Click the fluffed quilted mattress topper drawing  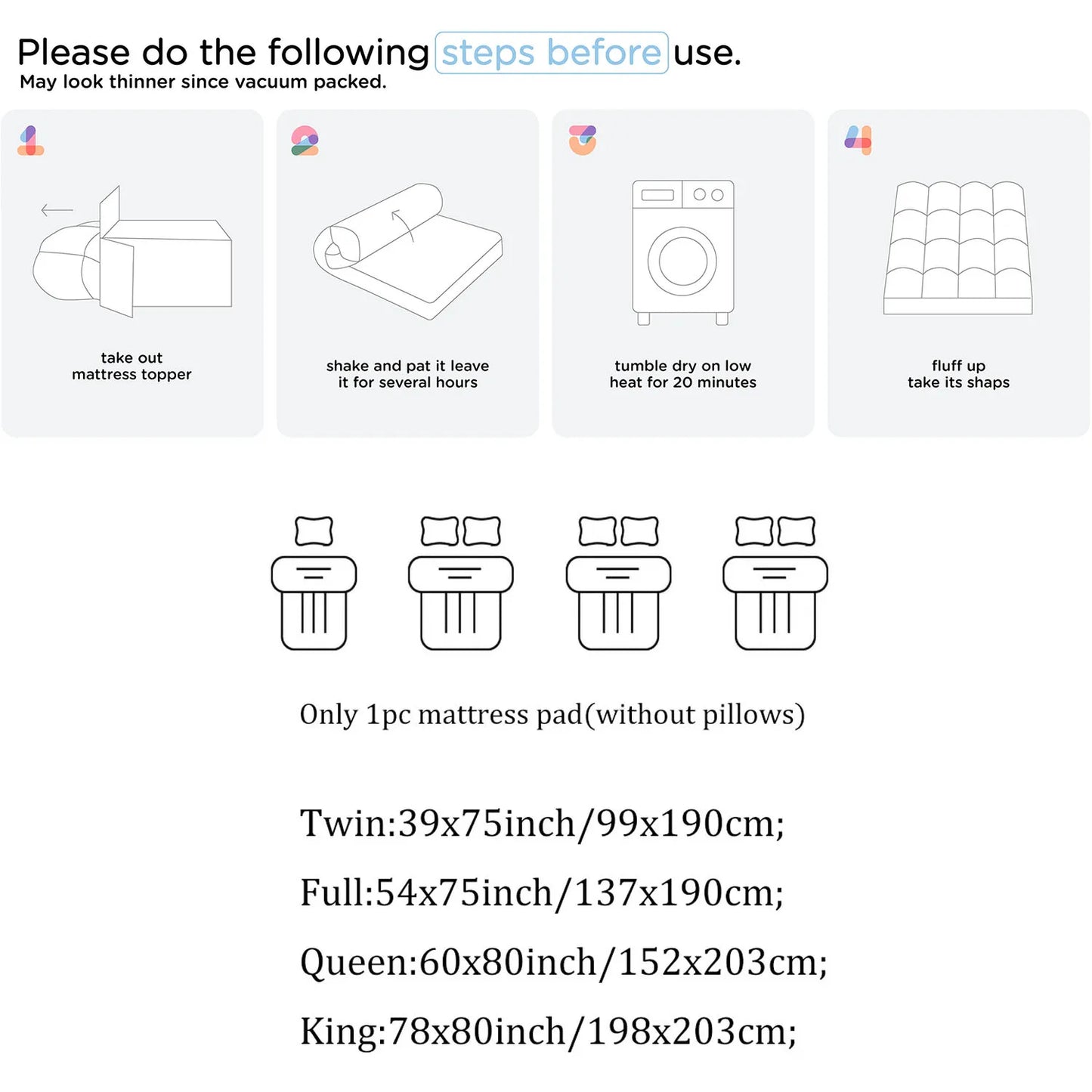[x=958, y=248]
